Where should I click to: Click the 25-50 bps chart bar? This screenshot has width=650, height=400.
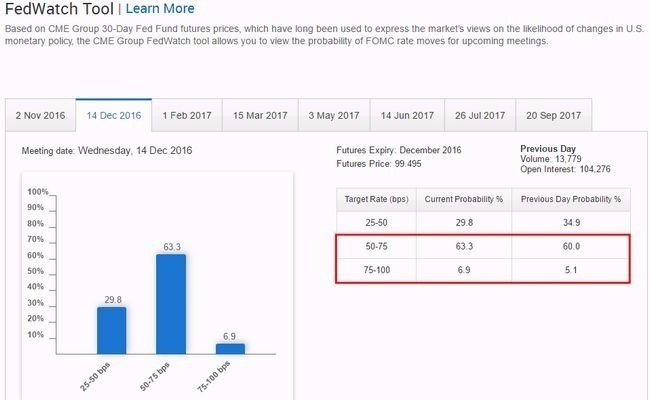click(x=112, y=330)
